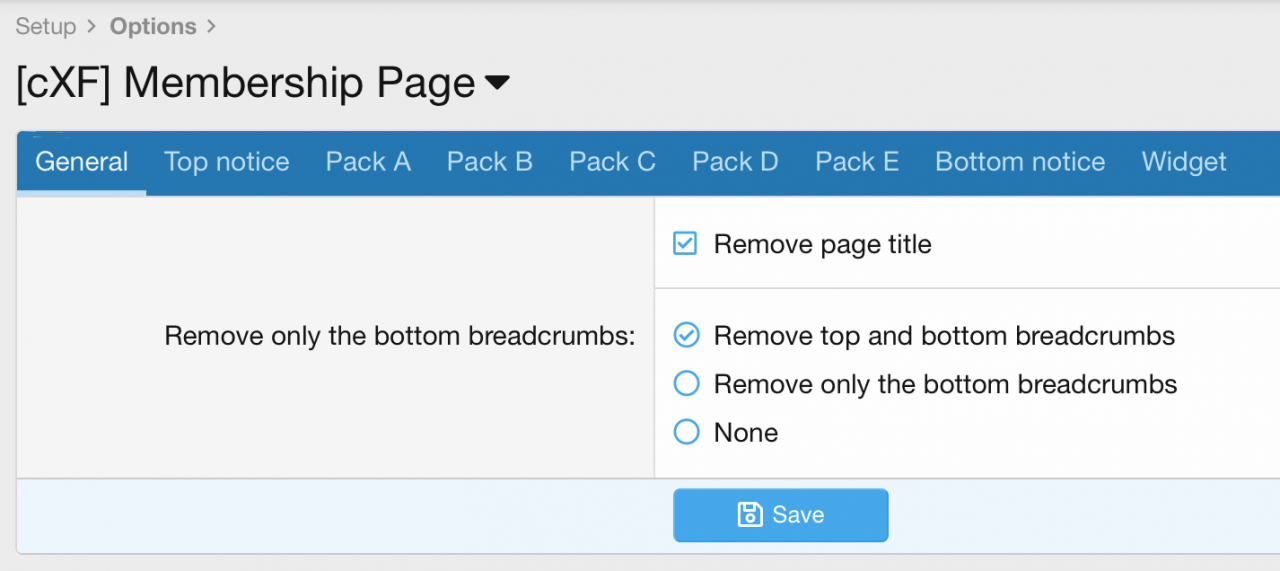Open the Pack D tab

(x=735, y=162)
